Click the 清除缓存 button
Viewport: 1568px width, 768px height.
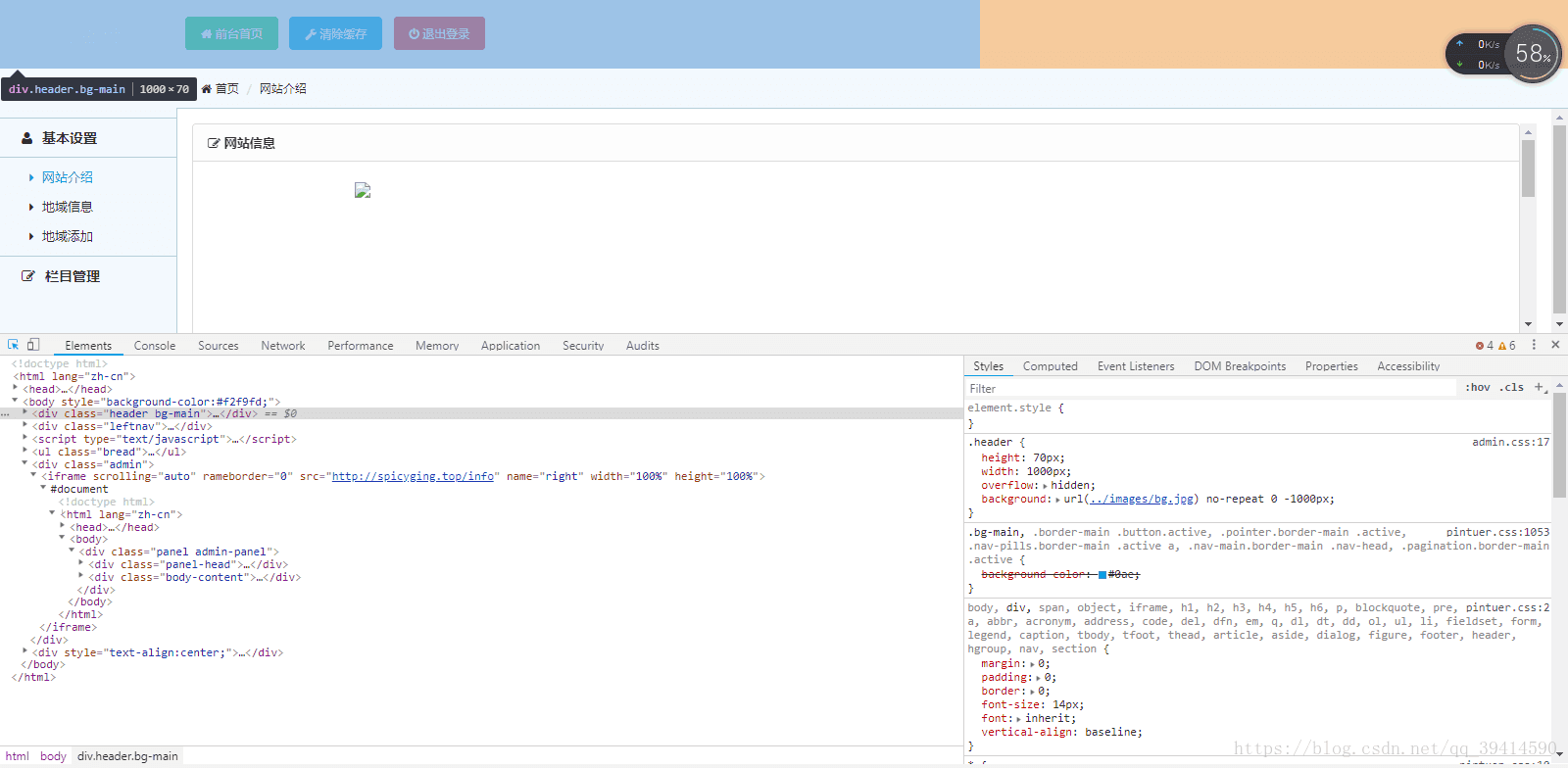click(x=335, y=33)
